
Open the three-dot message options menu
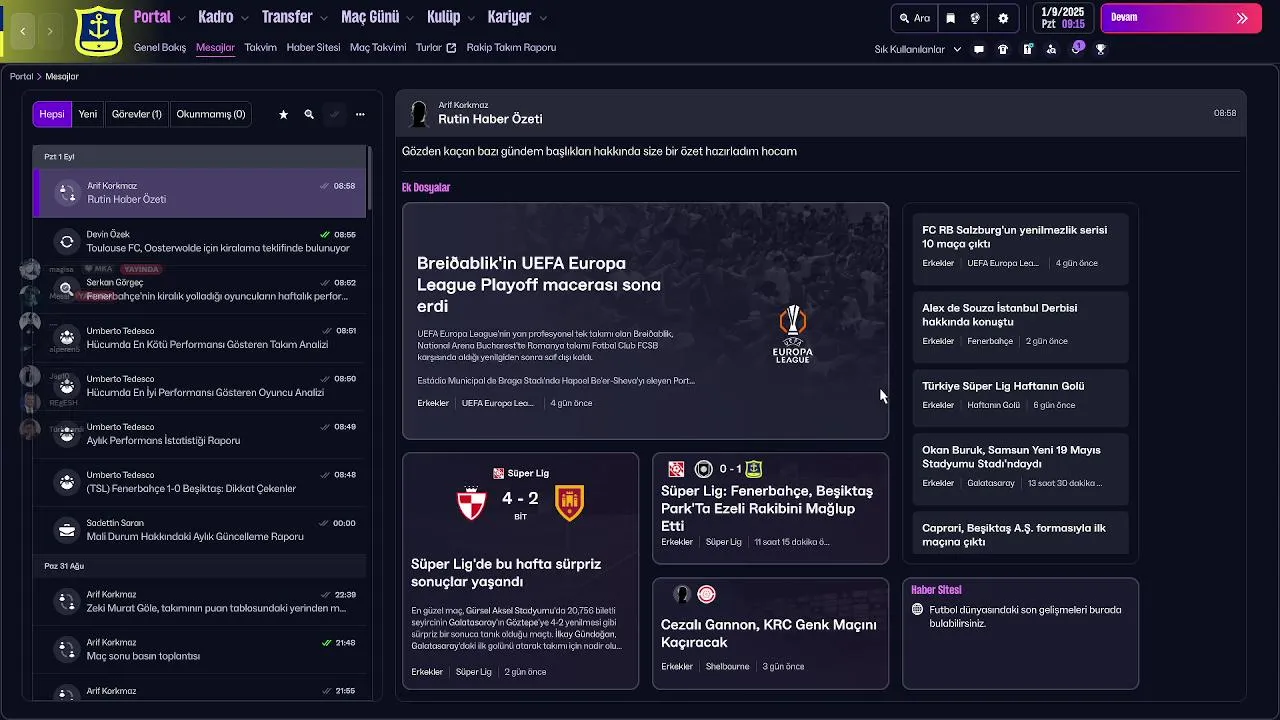pos(360,115)
